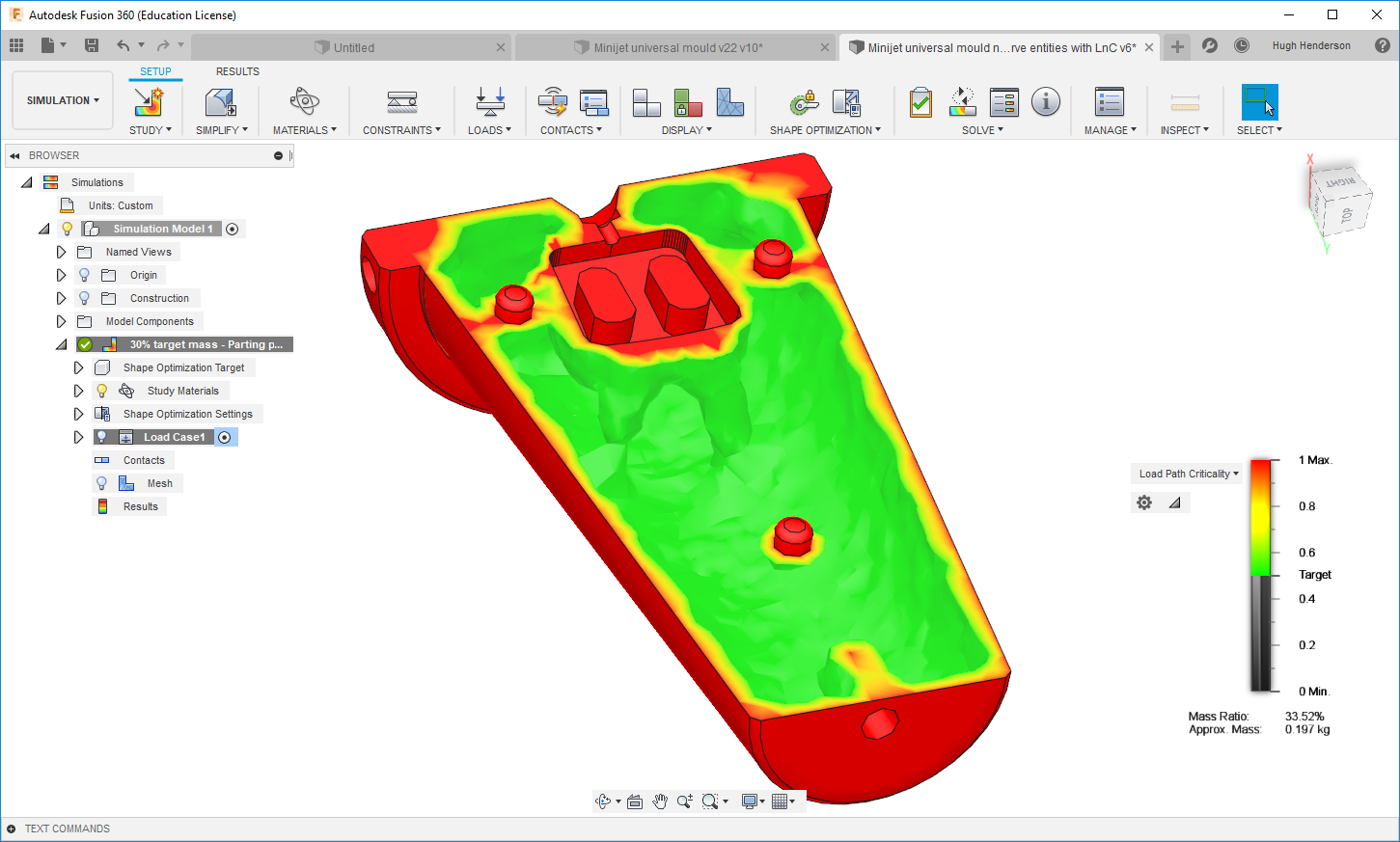Click the Hugh Henderson account name

click(1310, 45)
